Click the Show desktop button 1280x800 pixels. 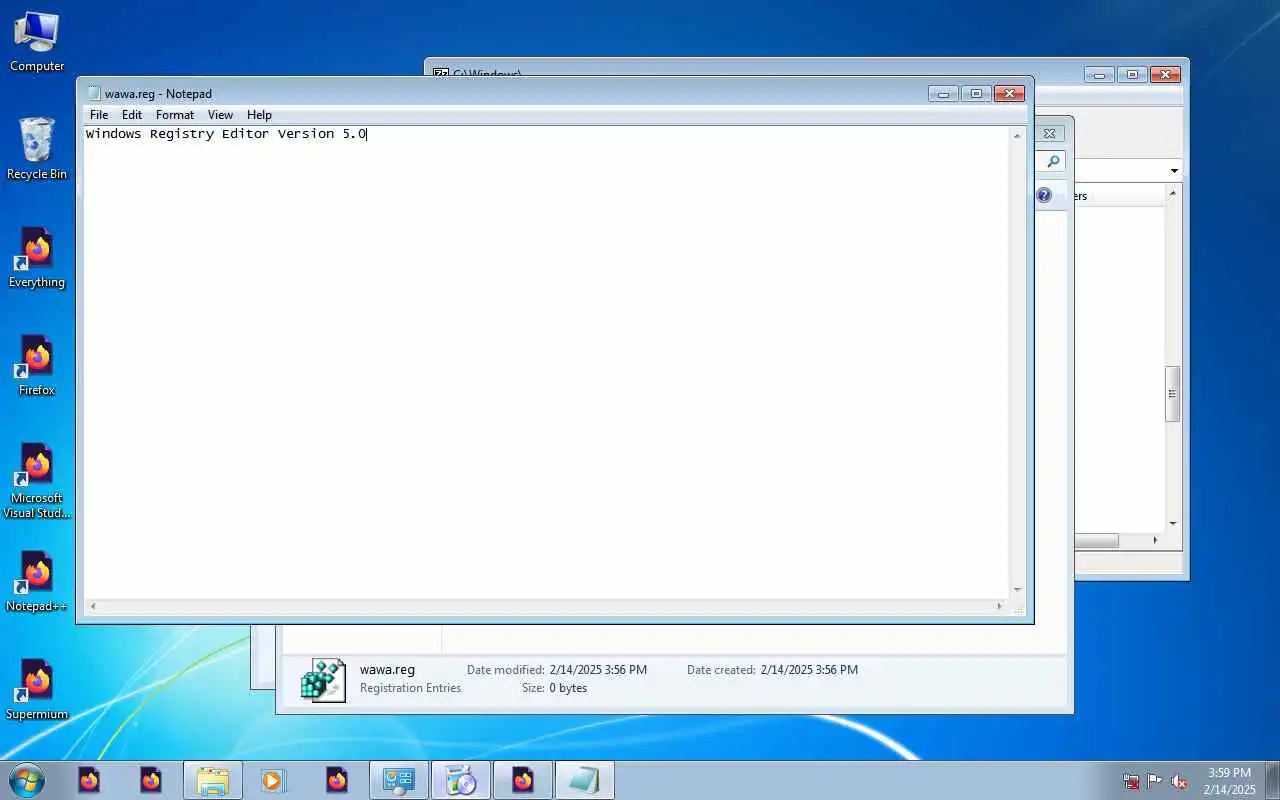[x=1272, y=780]
